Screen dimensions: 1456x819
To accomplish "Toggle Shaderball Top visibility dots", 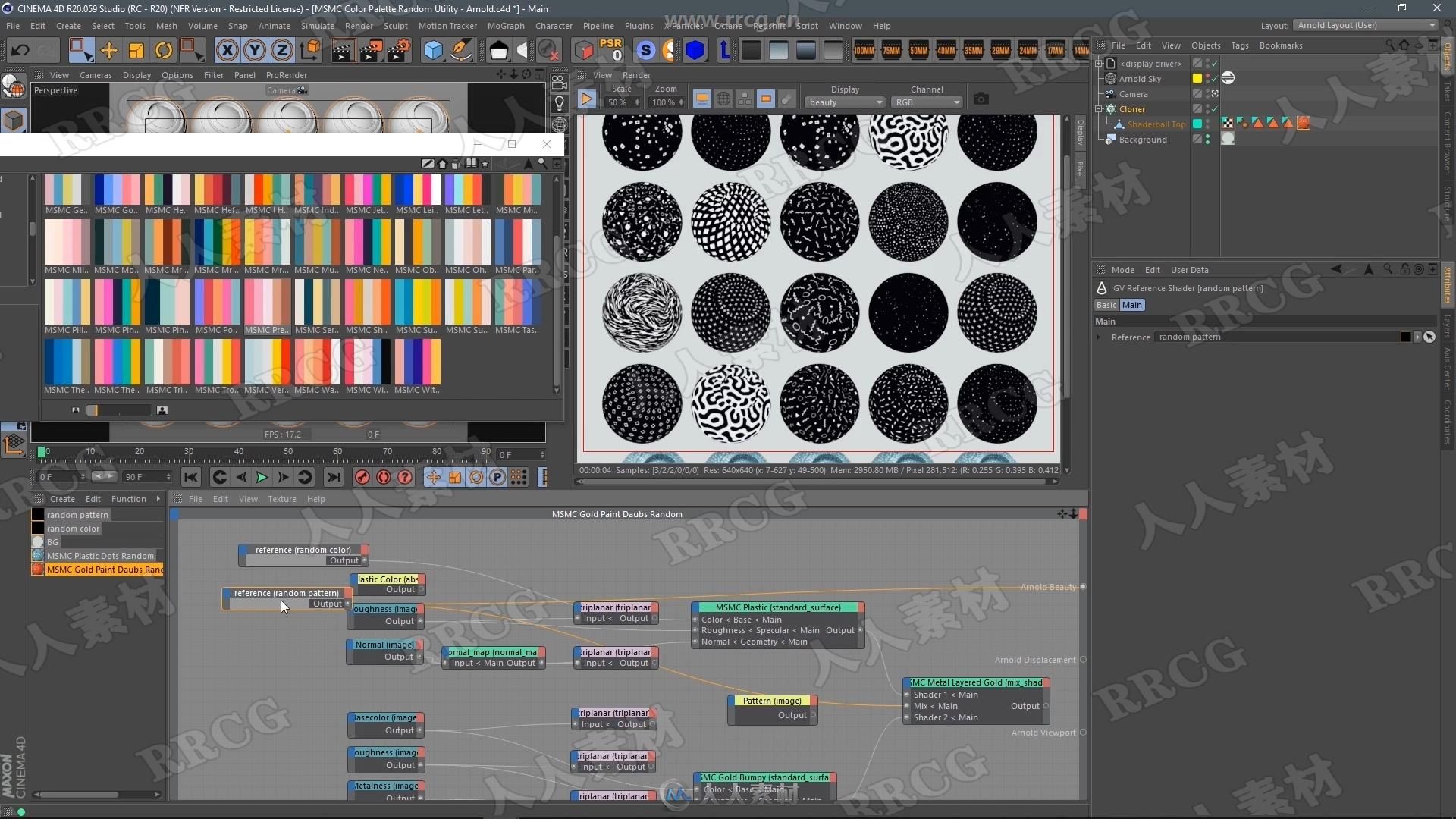I will tap(1207, 124).
